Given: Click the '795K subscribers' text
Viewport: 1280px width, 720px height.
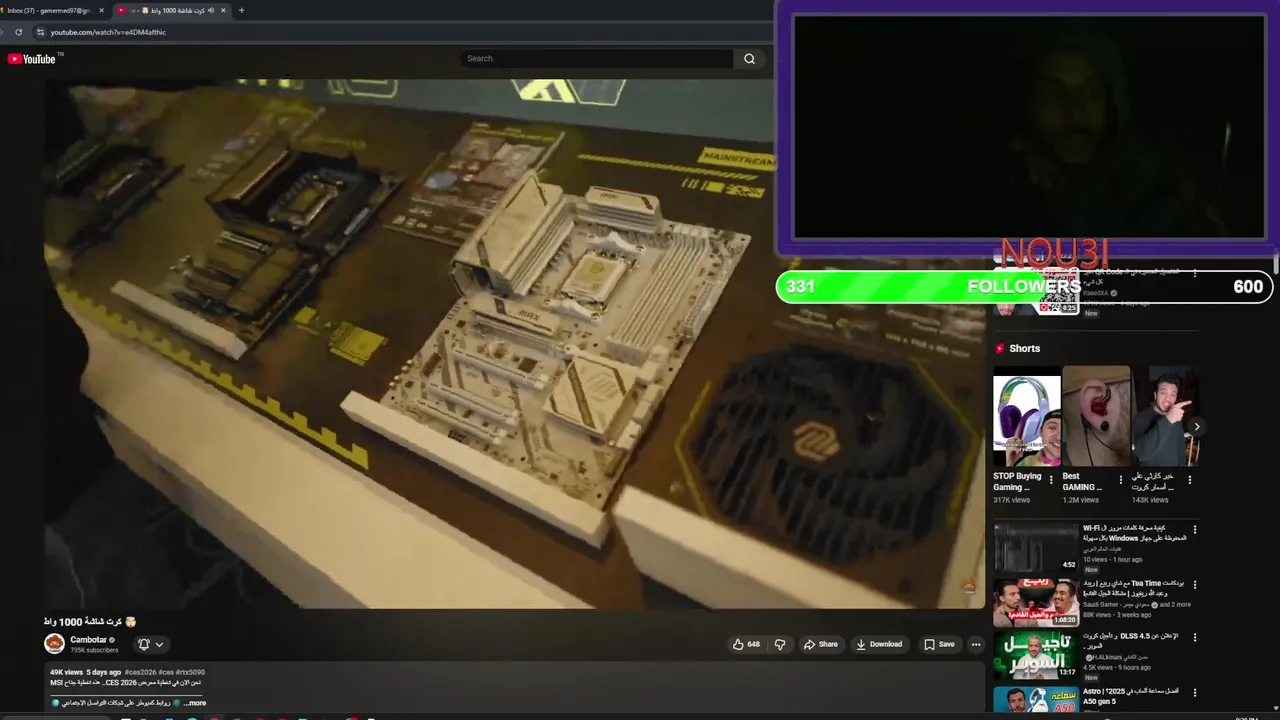Looking at the screenshot, I should pyautogui.click(x=94, y=651).
